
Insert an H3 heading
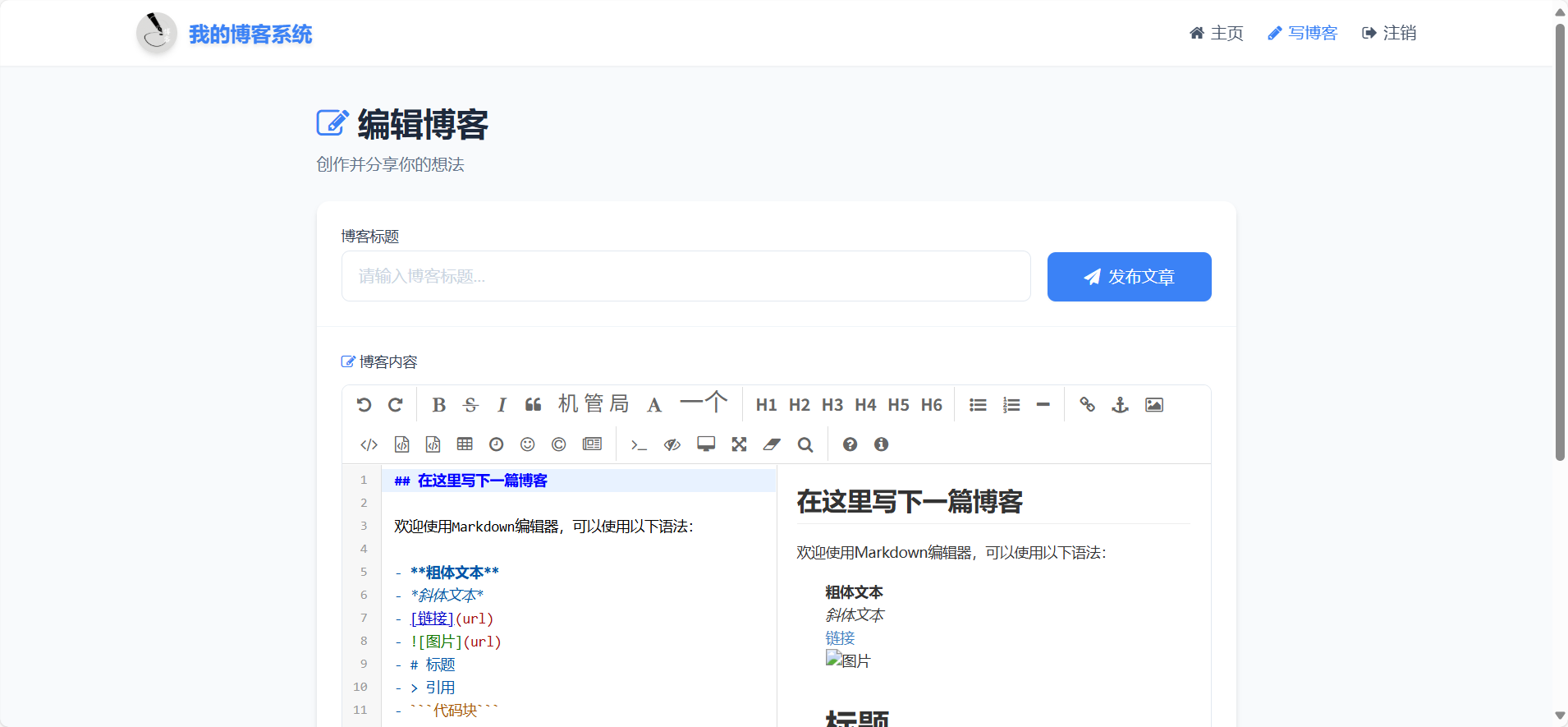coord(832,405)
